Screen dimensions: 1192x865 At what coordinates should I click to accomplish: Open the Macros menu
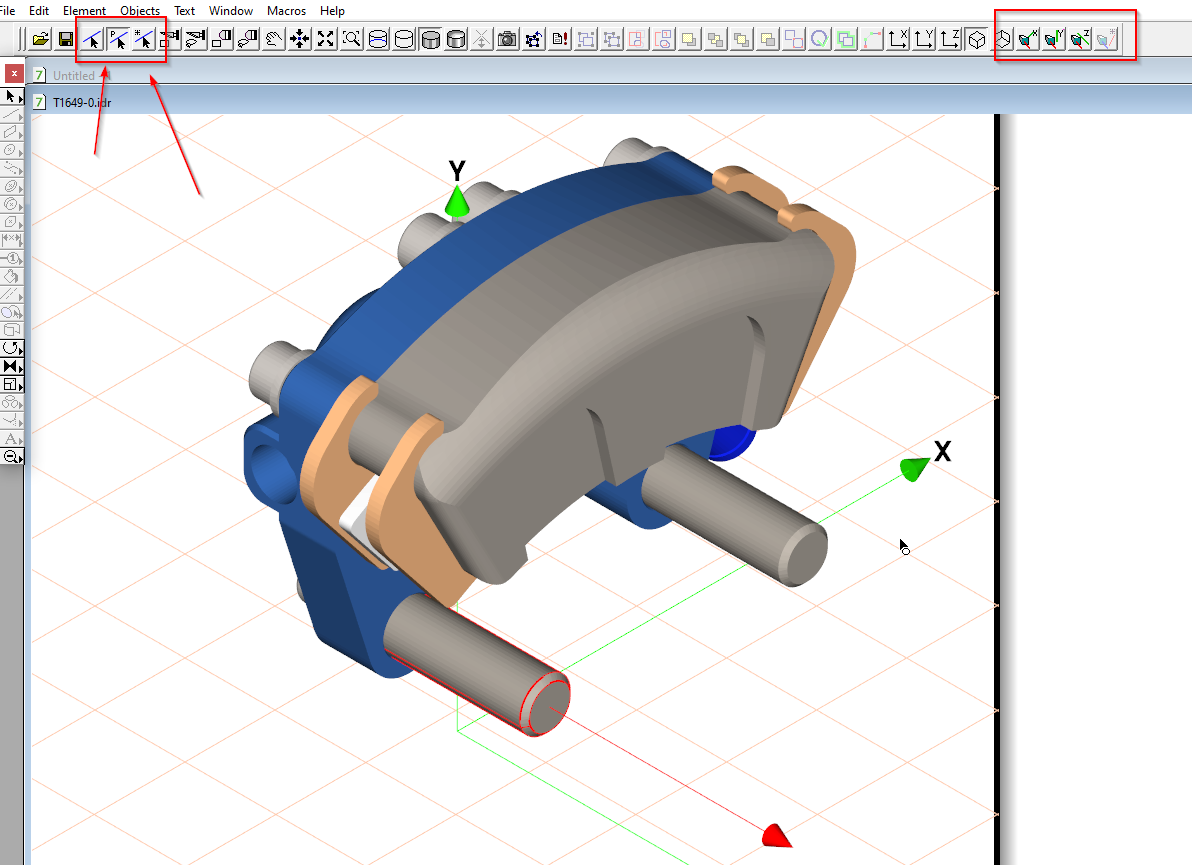[286, 11]
